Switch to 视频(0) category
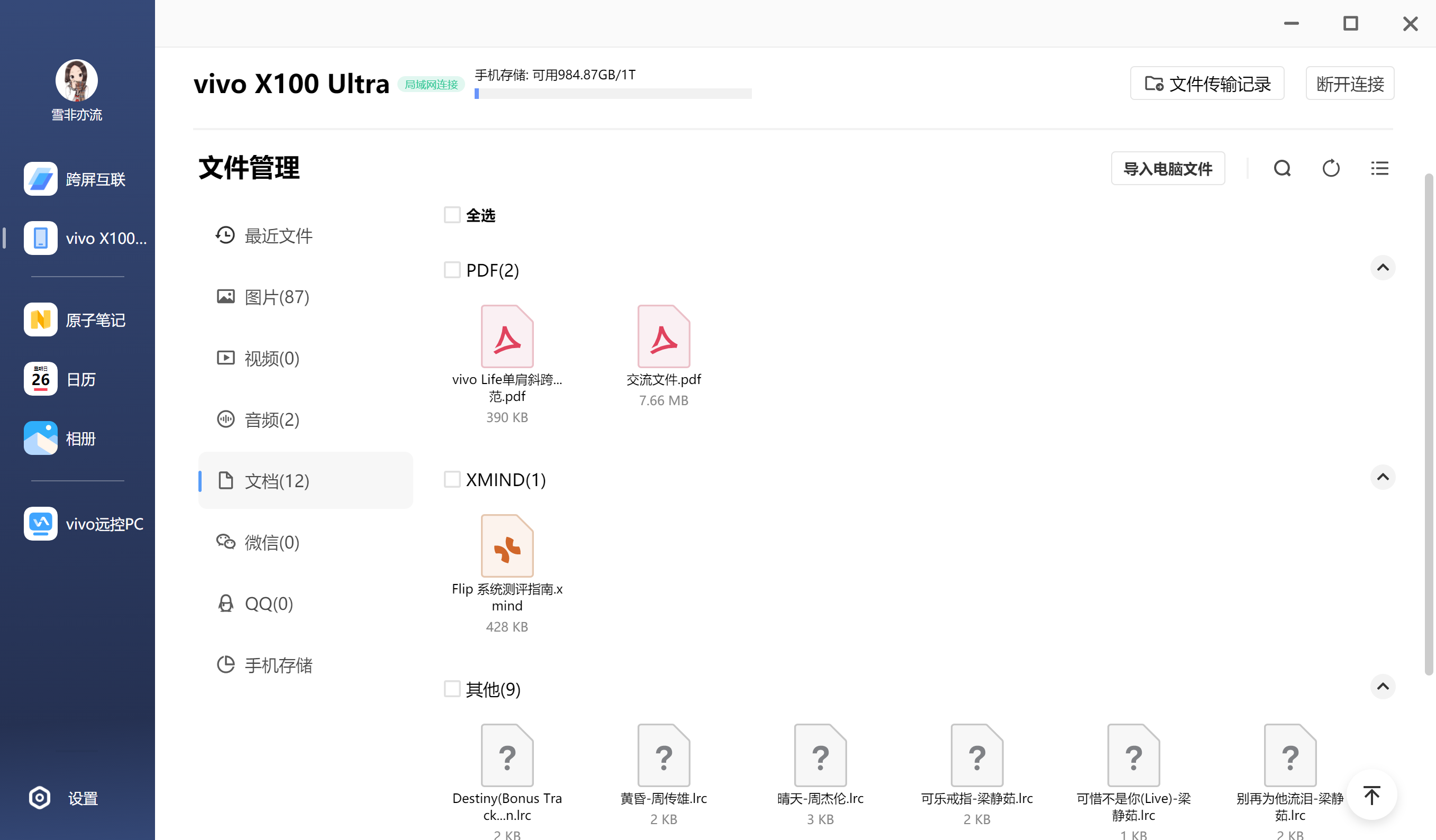1436x840 pixels. [305, 358]
